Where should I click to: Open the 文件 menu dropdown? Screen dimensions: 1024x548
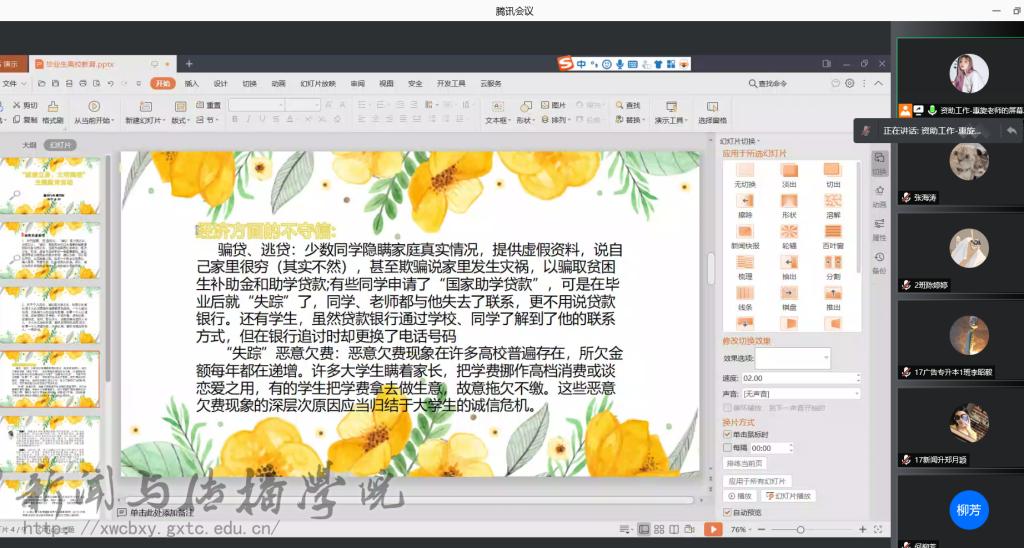(14, 84)
